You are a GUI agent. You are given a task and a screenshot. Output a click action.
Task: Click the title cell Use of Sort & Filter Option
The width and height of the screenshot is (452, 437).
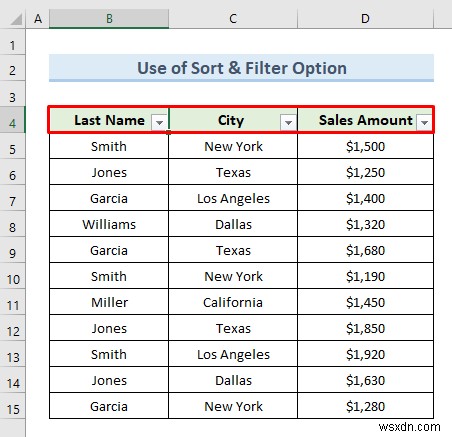coord(241,68)
